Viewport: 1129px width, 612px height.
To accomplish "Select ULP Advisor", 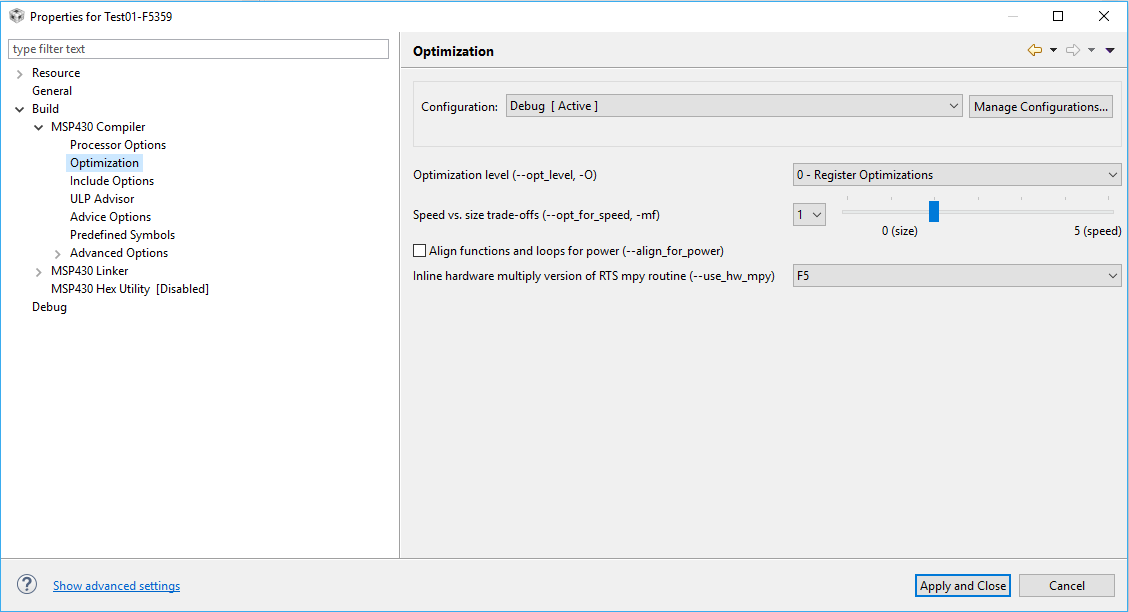I will 102,199.
